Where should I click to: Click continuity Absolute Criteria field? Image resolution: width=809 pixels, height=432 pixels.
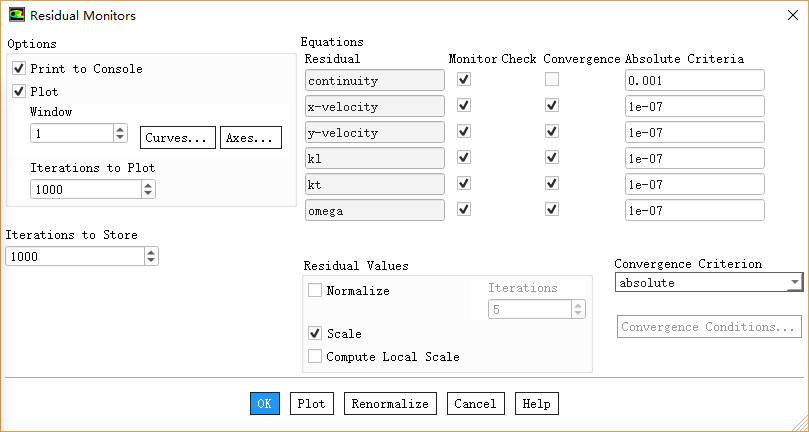pos(694,80)
